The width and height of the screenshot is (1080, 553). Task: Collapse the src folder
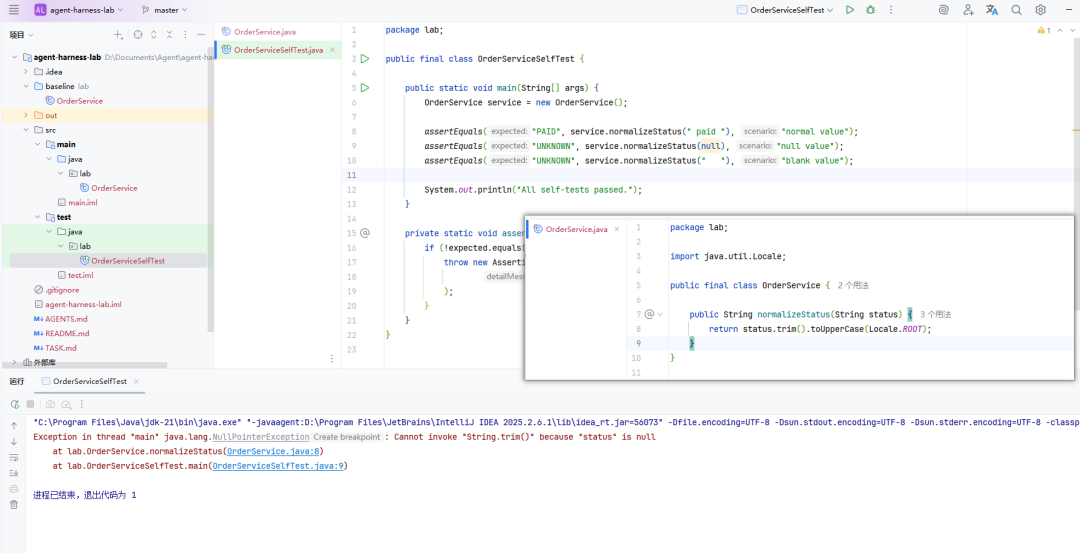pyautogui.click(x=26, y=129)
